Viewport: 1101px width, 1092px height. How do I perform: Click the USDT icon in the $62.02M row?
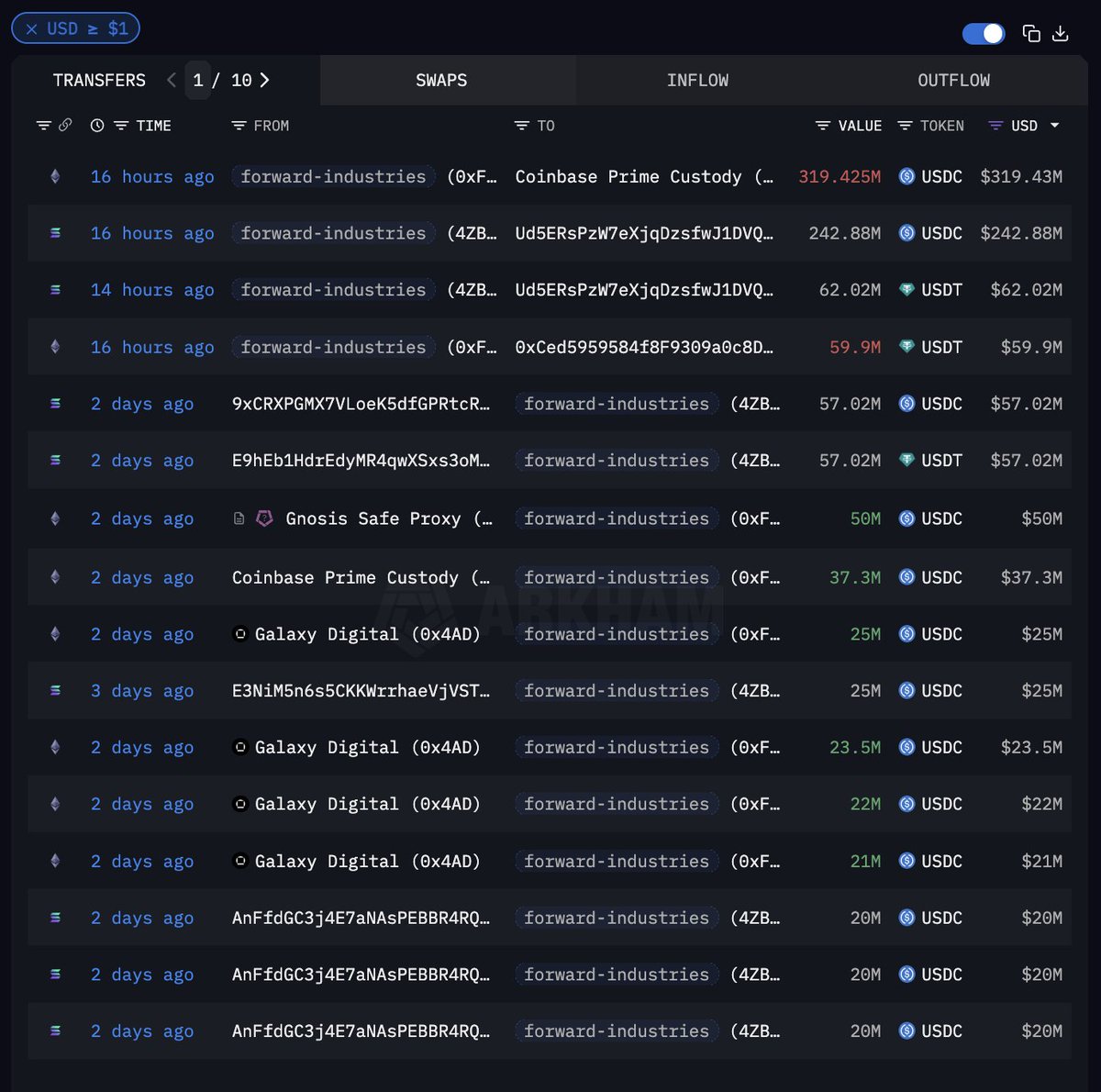tap(906, 290)
